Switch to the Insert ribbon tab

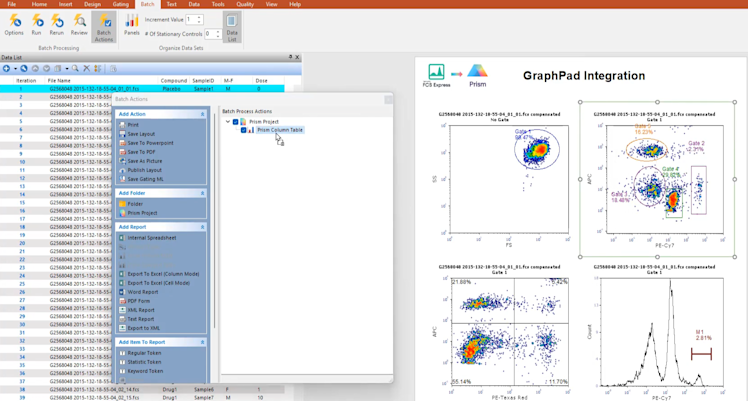(x=65, y=4)
